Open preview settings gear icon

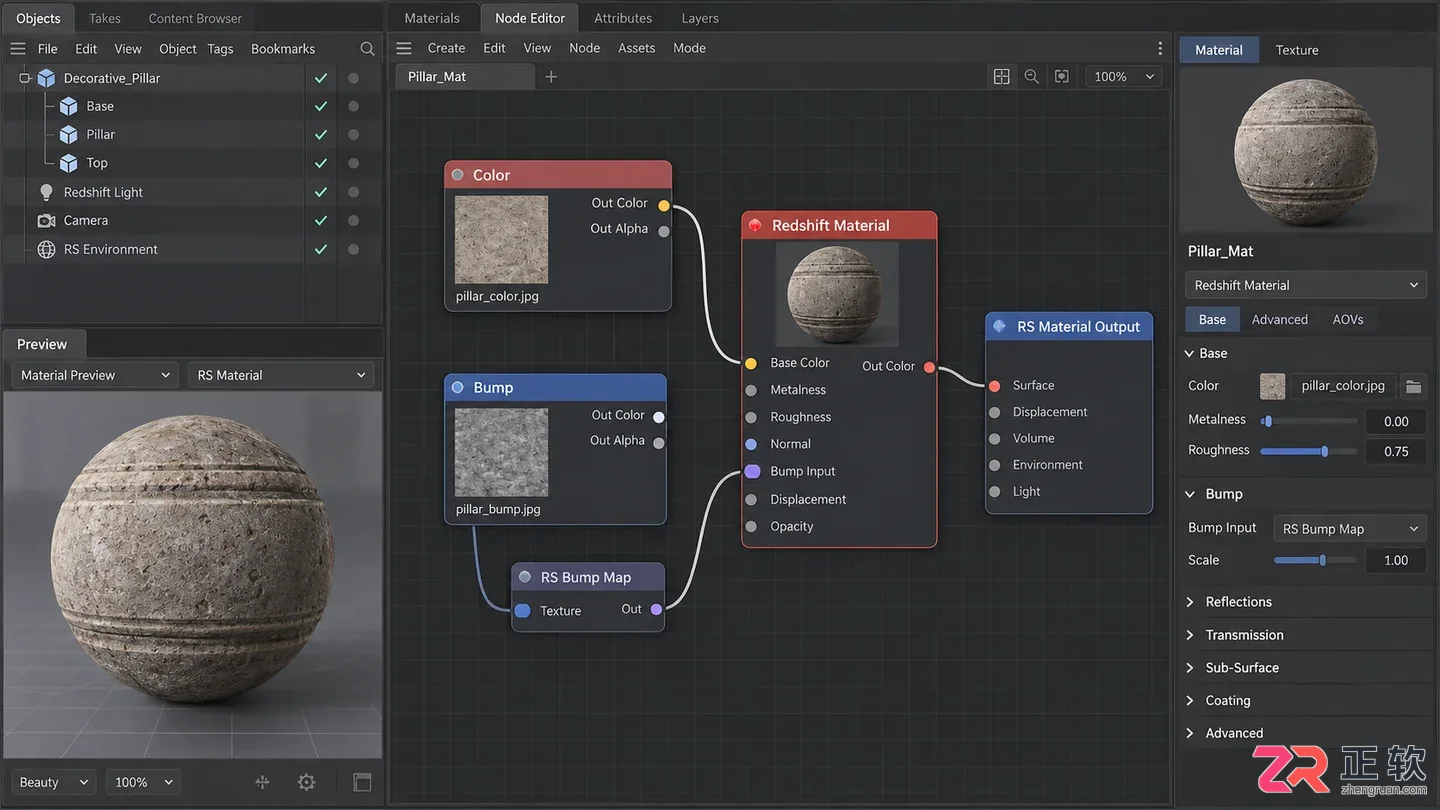point(307,782)
